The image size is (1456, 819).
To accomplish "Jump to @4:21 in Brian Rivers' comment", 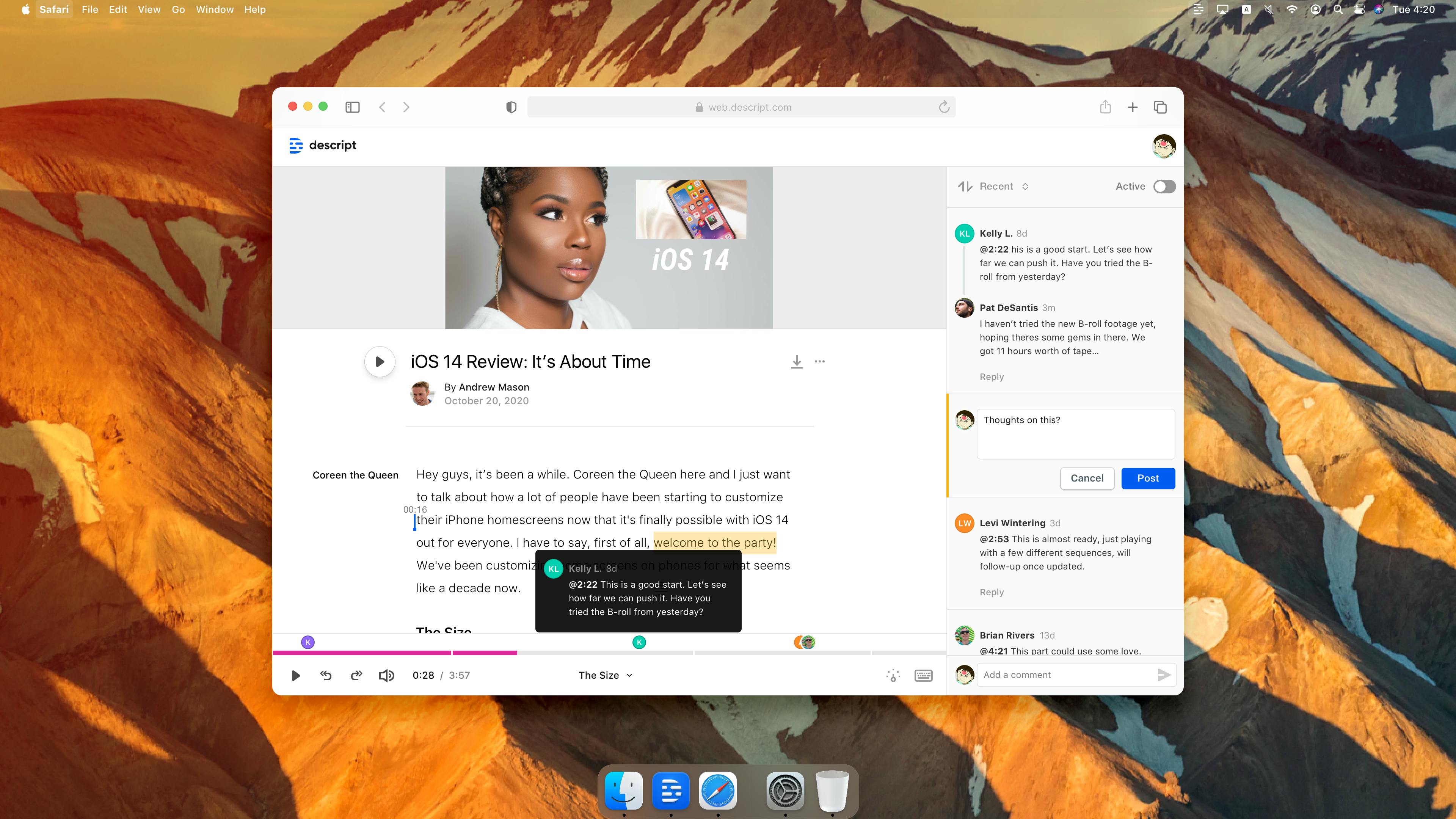I will click(994, 651).
